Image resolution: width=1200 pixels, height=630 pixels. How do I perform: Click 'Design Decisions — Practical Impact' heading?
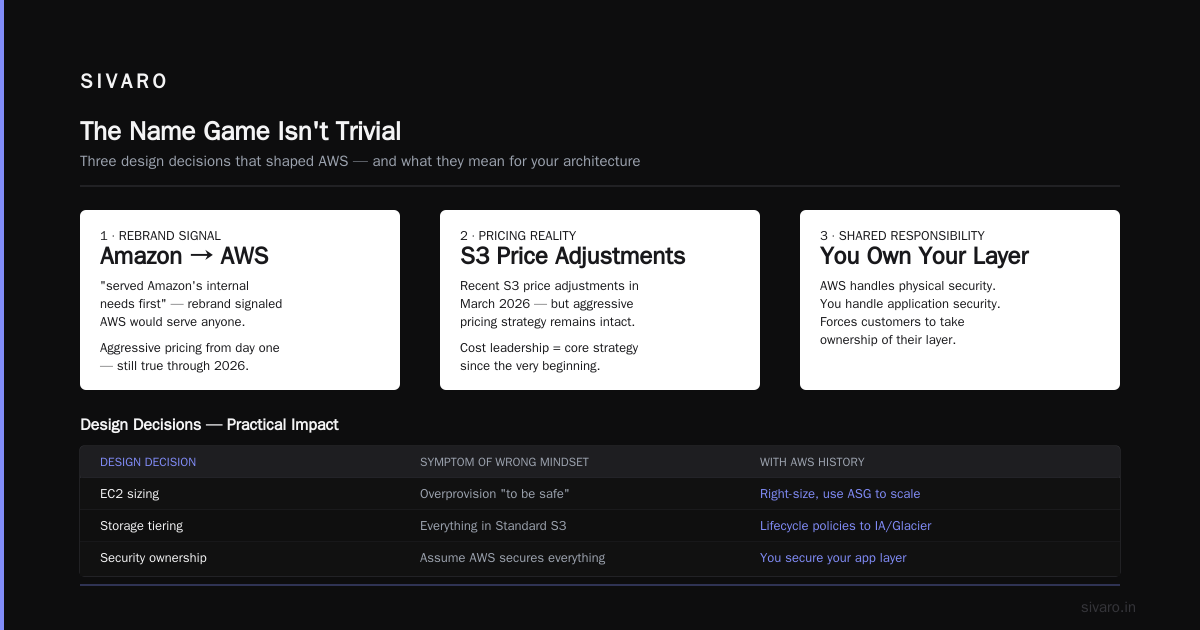pyautogui.click(x=209, y=425)
